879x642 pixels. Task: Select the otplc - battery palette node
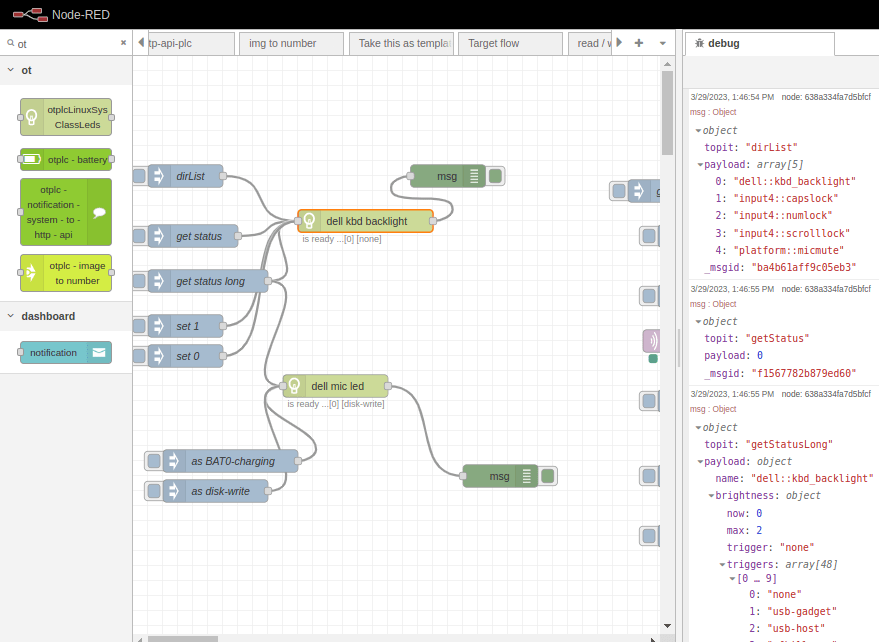point(66,160)
